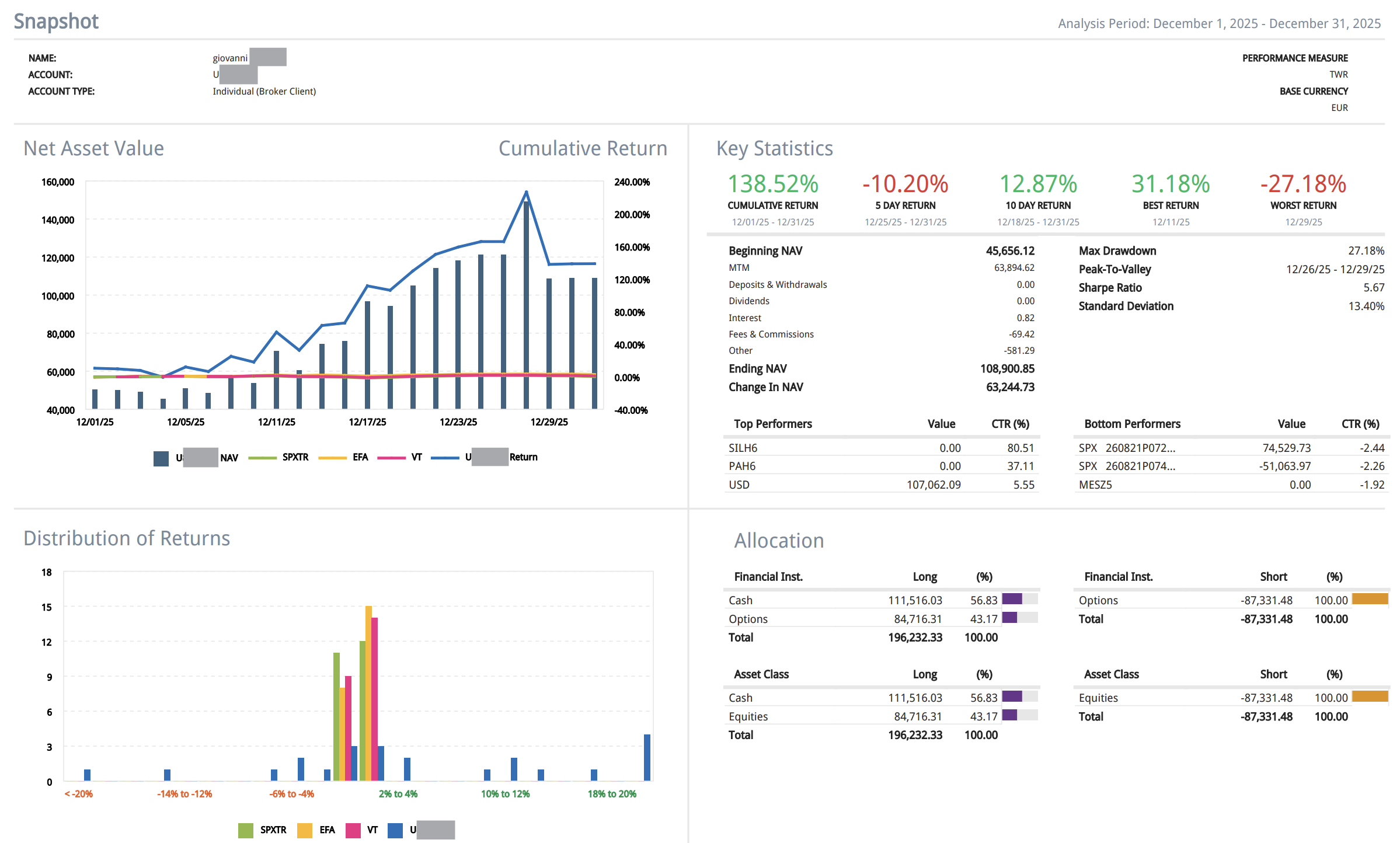Screen dimensions: 1400x843
Task: Click the EFA yellow square in distribution legend
Action: point(305,830)
